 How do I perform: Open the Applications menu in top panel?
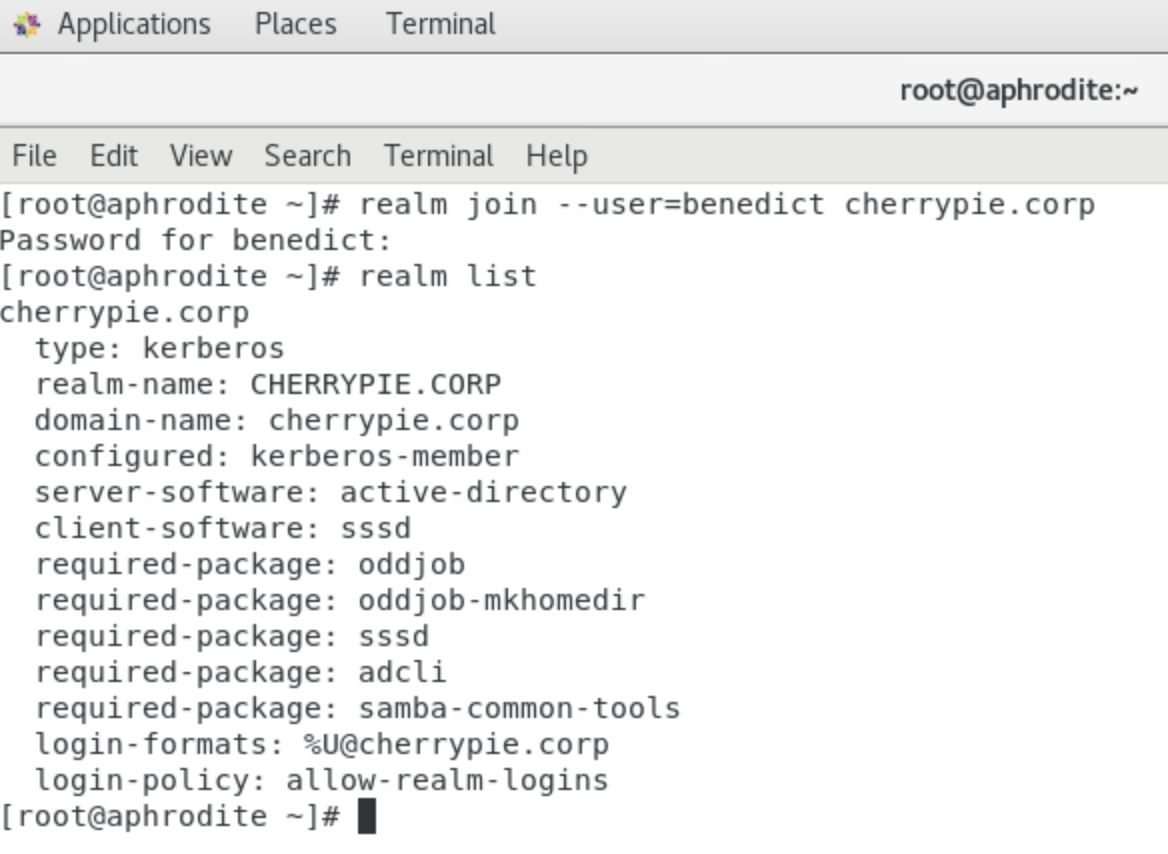click(x=134, y=24)
